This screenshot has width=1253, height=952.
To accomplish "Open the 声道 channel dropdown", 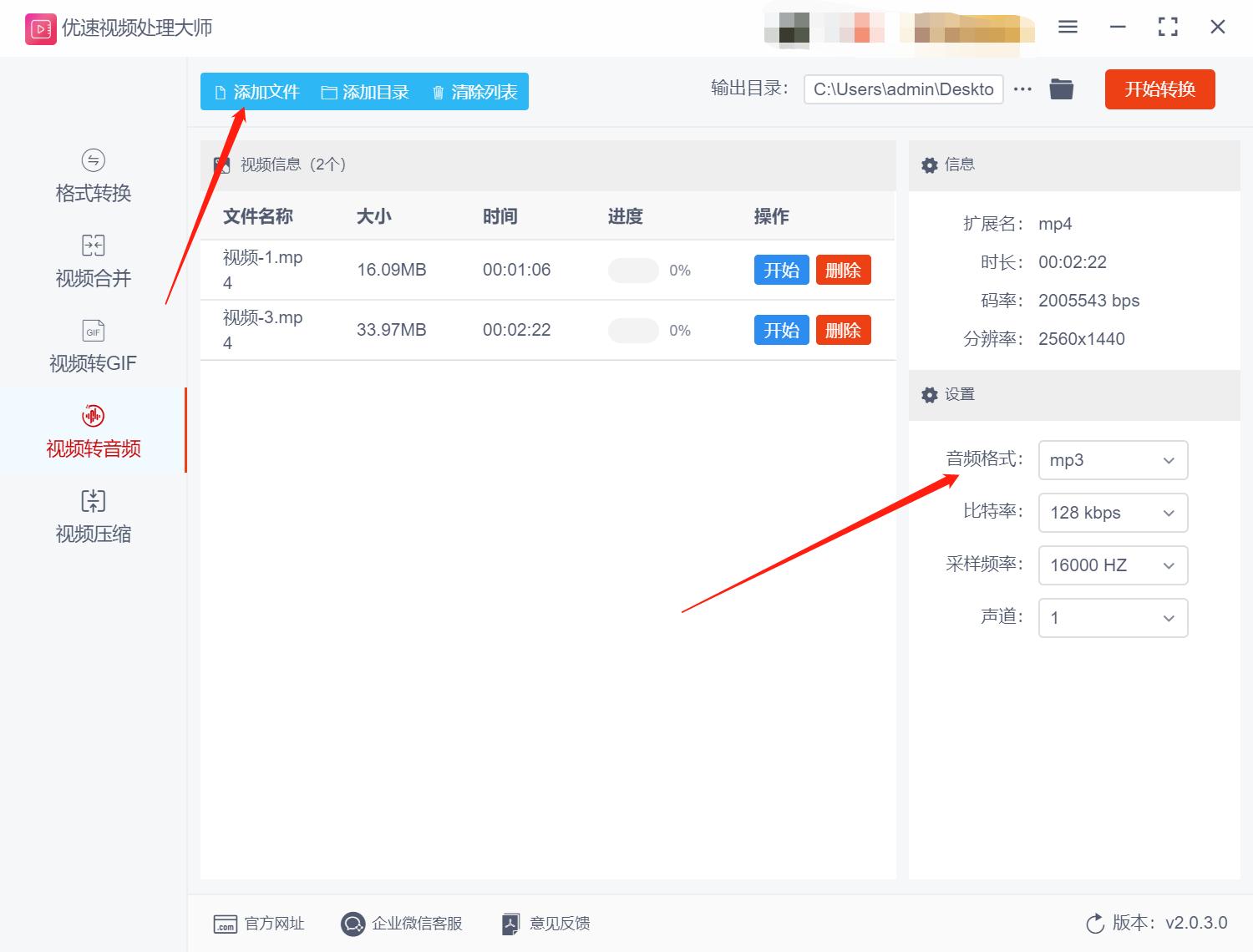I will pos(1113,618).
